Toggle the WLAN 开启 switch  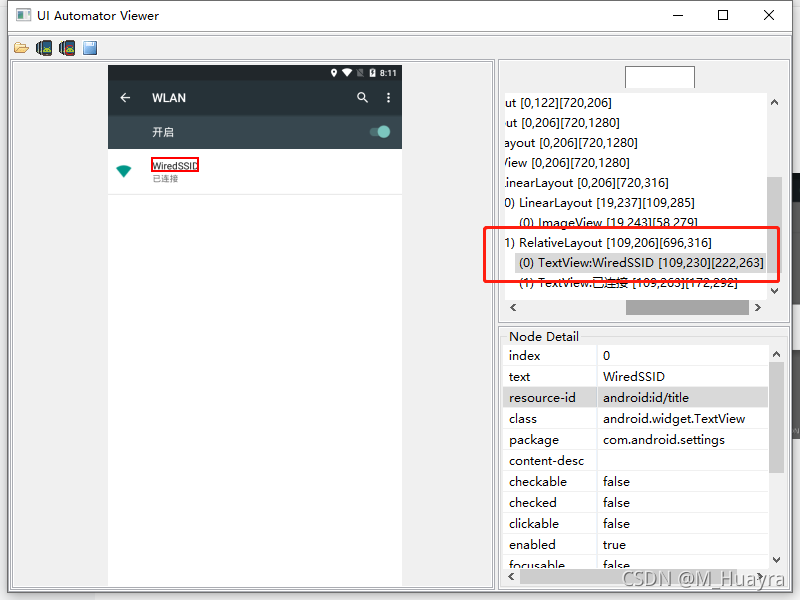click(x=380, y=132)
